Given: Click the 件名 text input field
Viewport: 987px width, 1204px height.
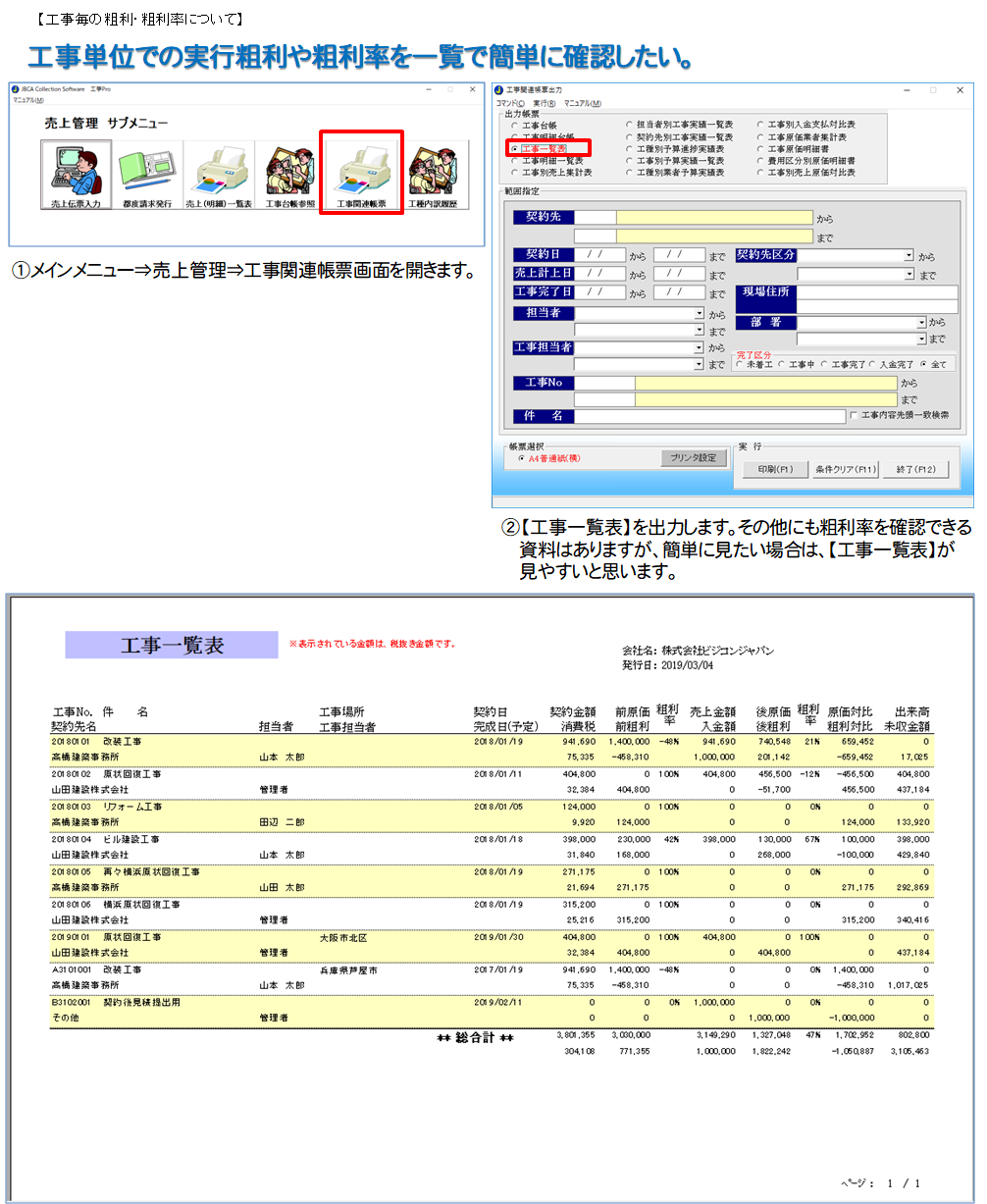Looking at the screenshot, I should tap(709, 416).
